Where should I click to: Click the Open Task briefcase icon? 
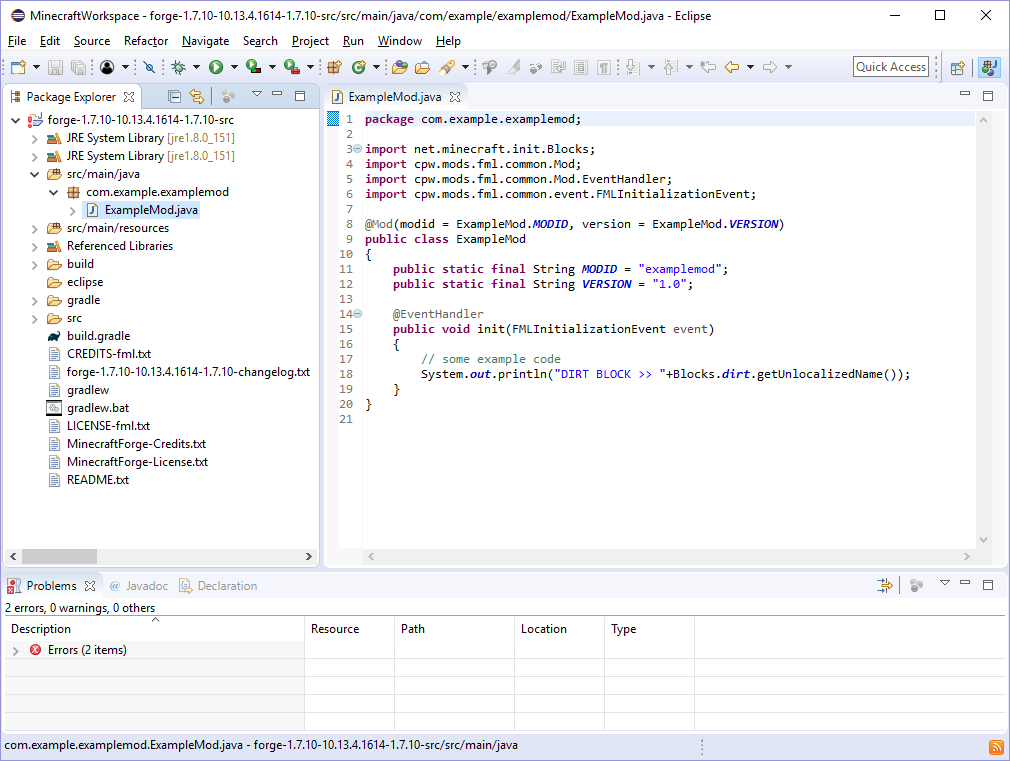click(423, 67)
